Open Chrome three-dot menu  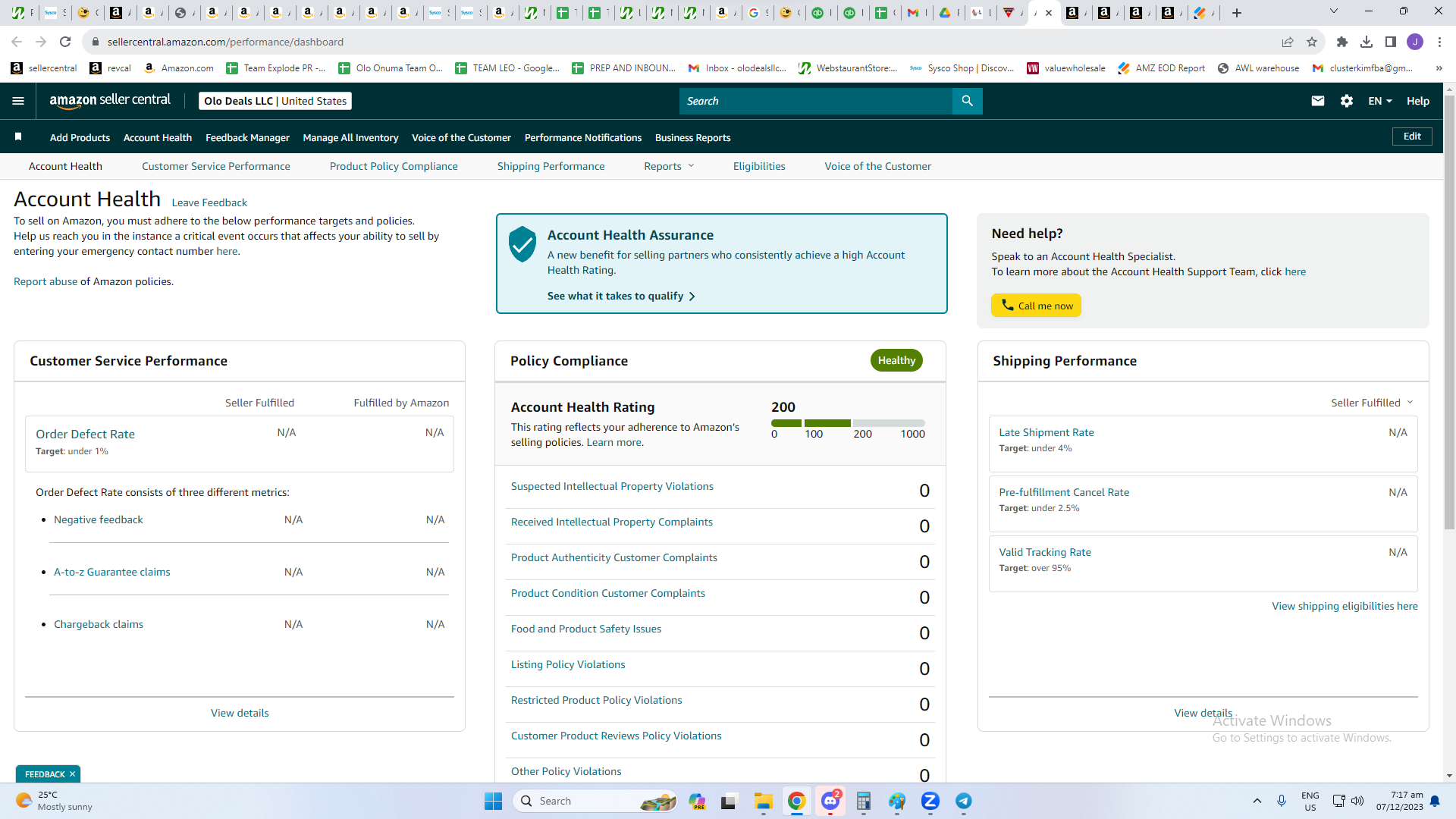1439,42
